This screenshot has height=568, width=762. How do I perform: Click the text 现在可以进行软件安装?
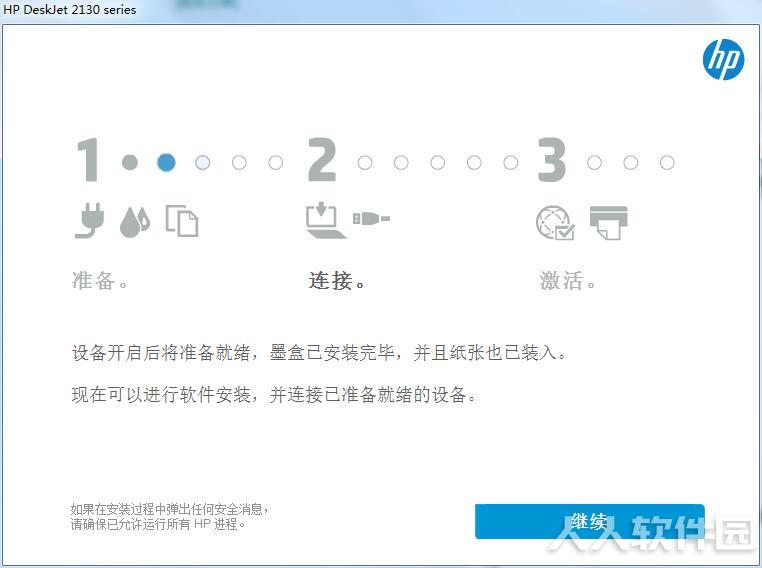pyautogui.click(x=160, y=394)
